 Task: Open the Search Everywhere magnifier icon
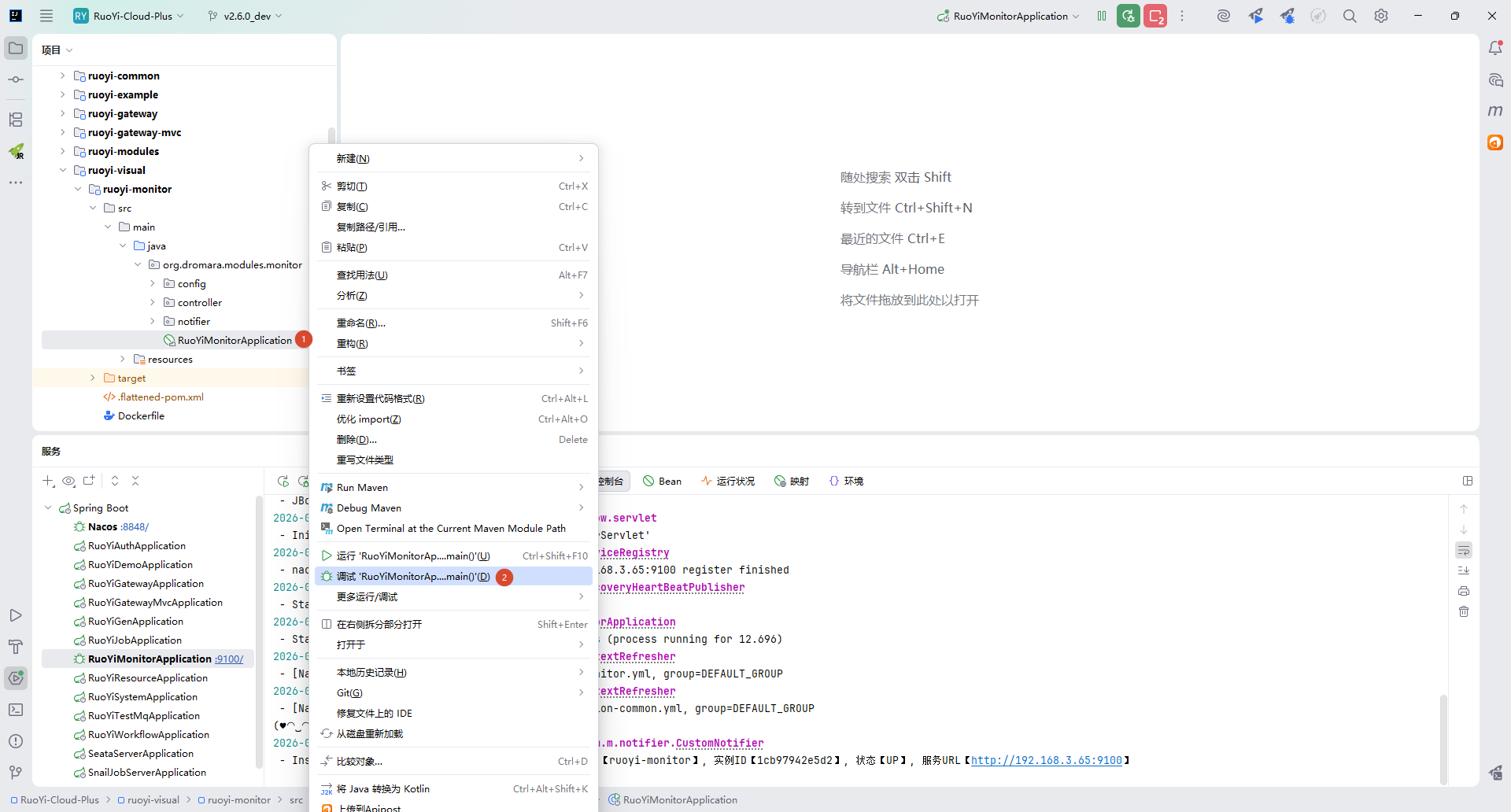pos(1350,16)
